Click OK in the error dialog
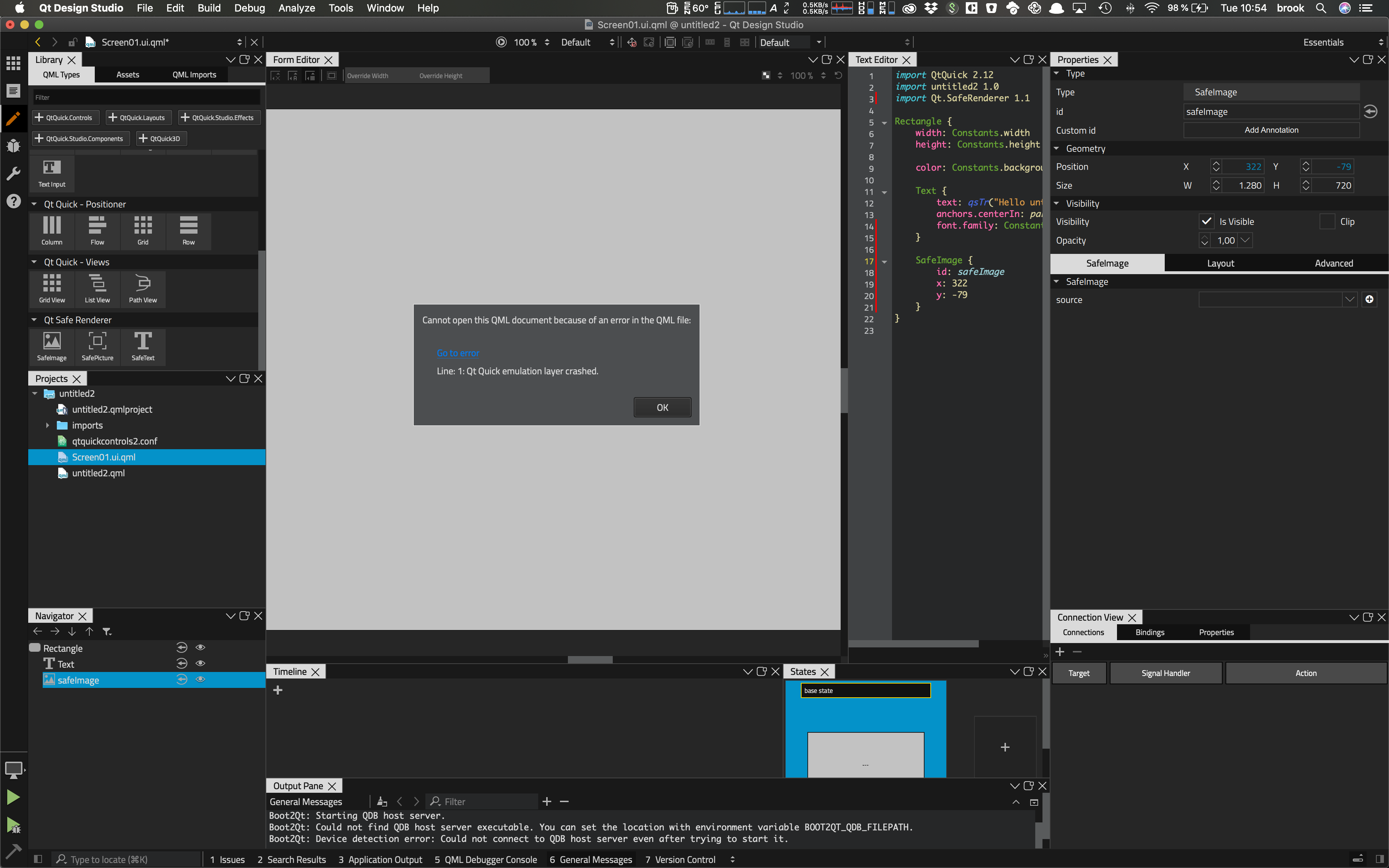 click(662, 408)
